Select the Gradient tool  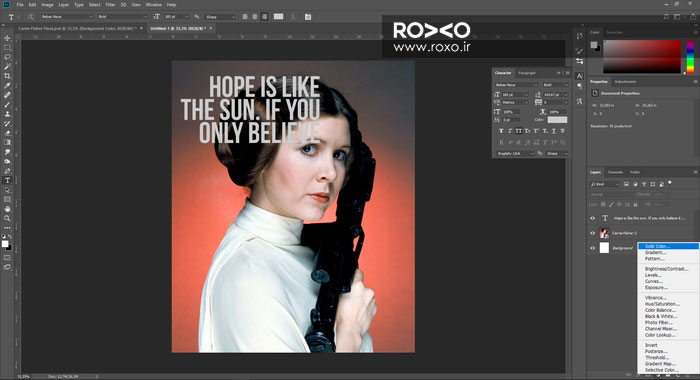click(7, 142)
